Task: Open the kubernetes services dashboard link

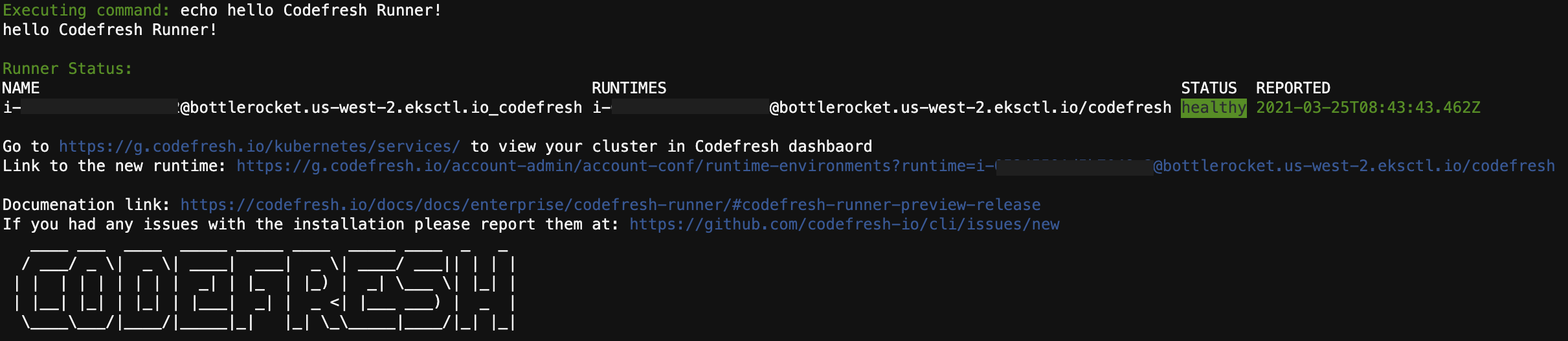Action: [x=259, y=147]
